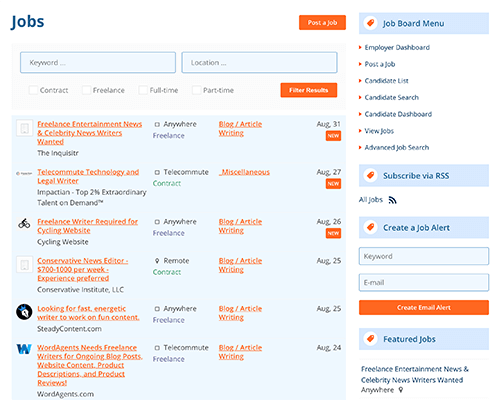Enable the Part-time filter checkbox
Image resolution: width=499 pixels, height=400 pixels.
coord(197,90)
